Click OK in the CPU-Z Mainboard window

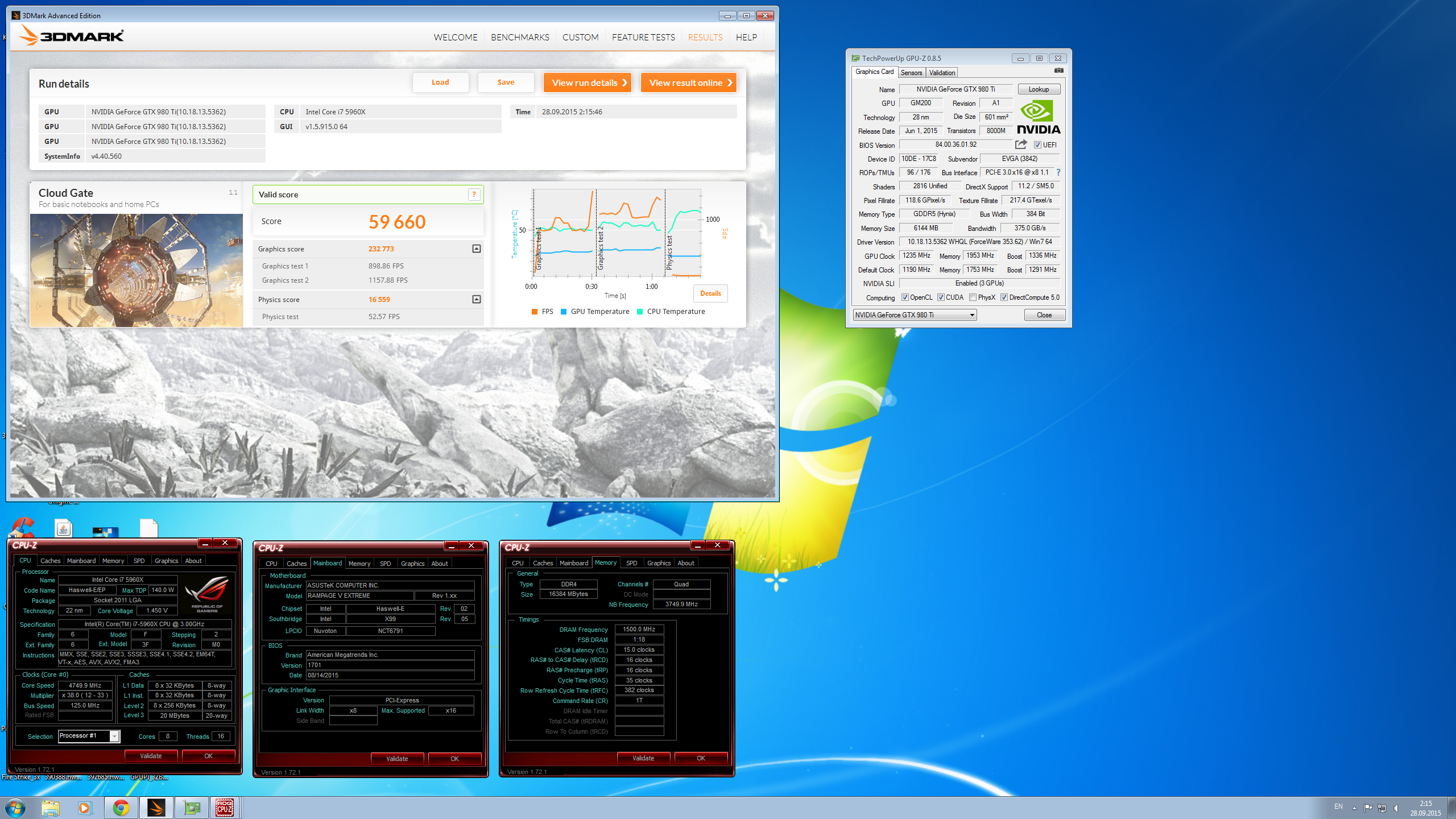pos(454,759)
